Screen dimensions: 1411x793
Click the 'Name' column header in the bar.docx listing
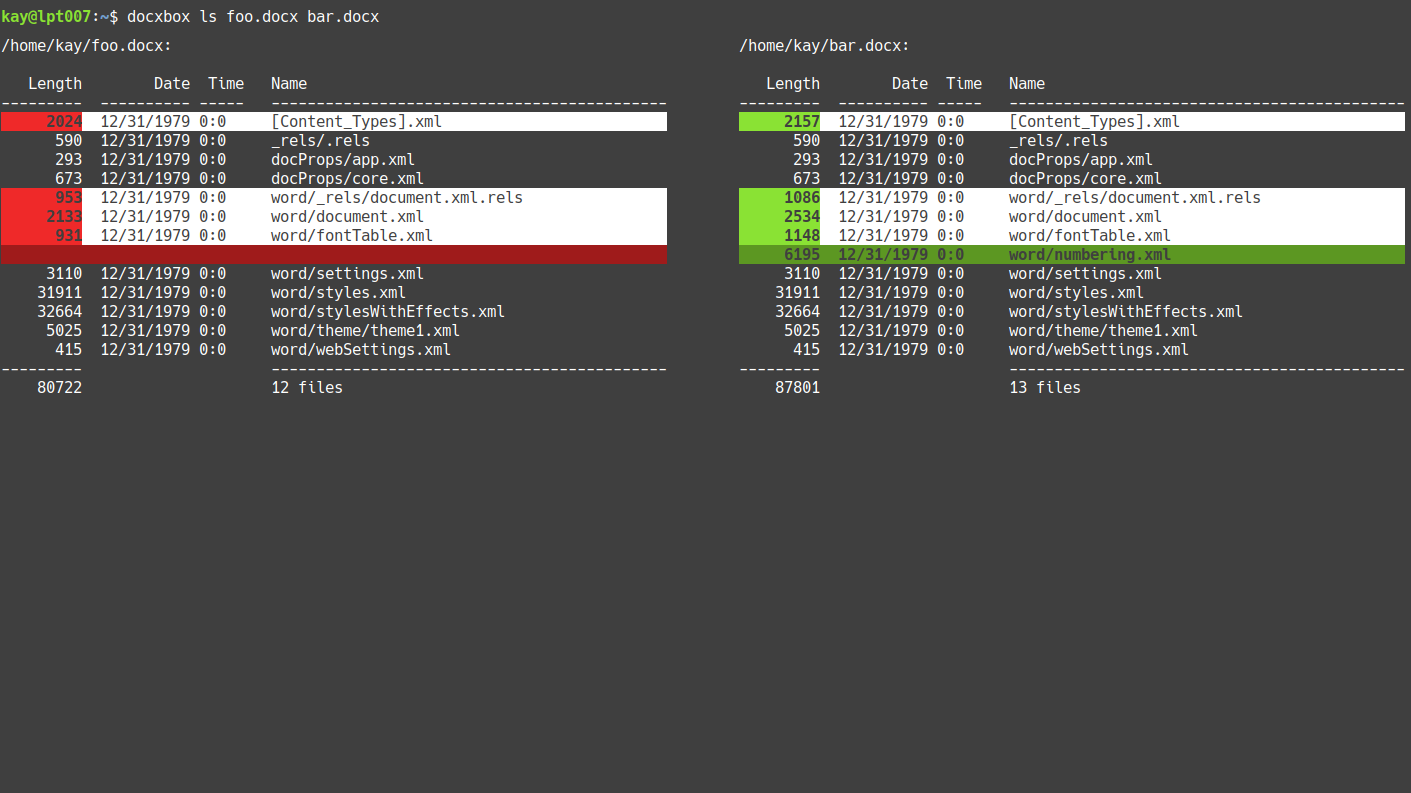(1027, 84)
